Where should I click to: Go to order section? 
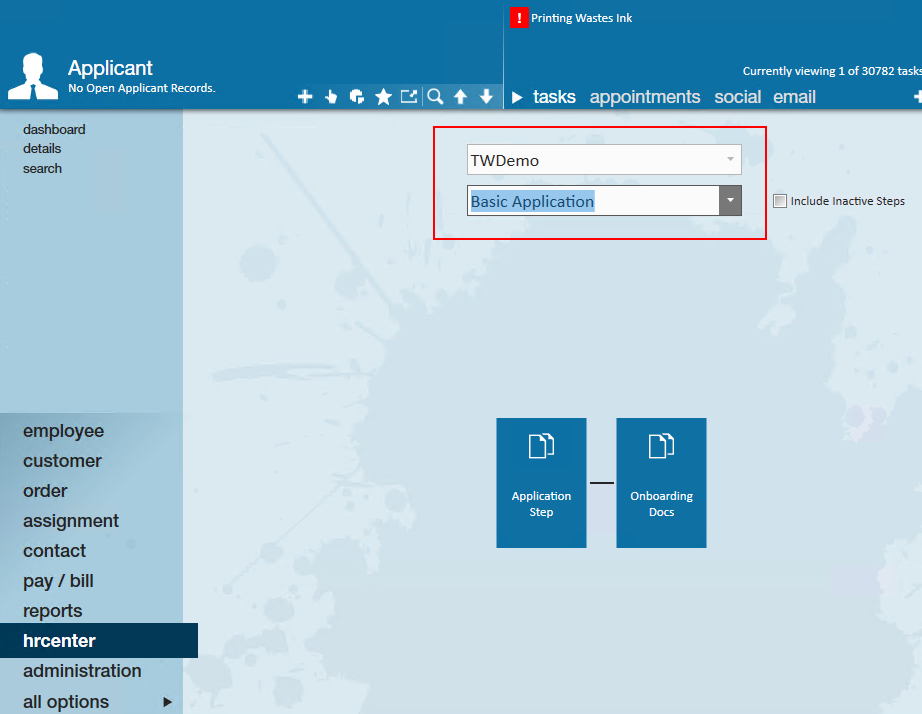pos(45,491)
